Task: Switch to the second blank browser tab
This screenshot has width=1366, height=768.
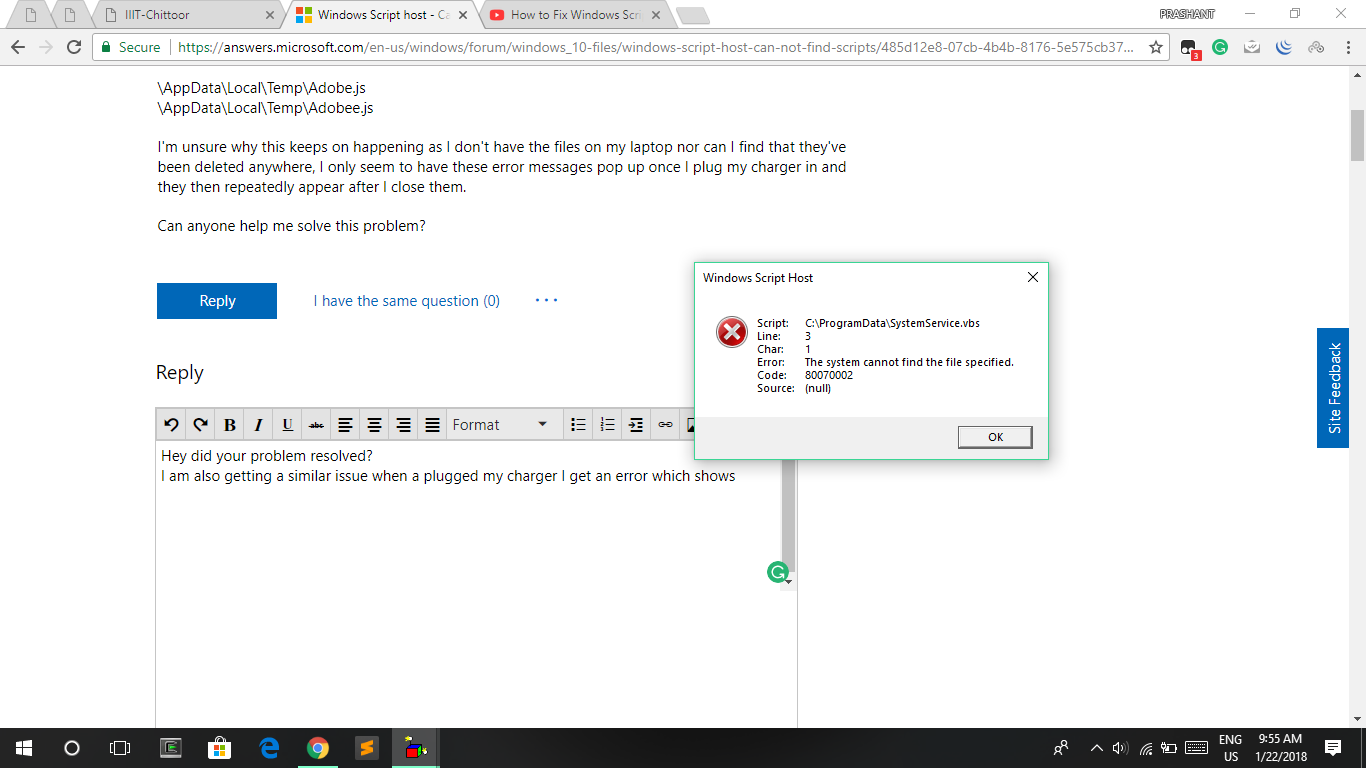Action: tap(70, 15)
